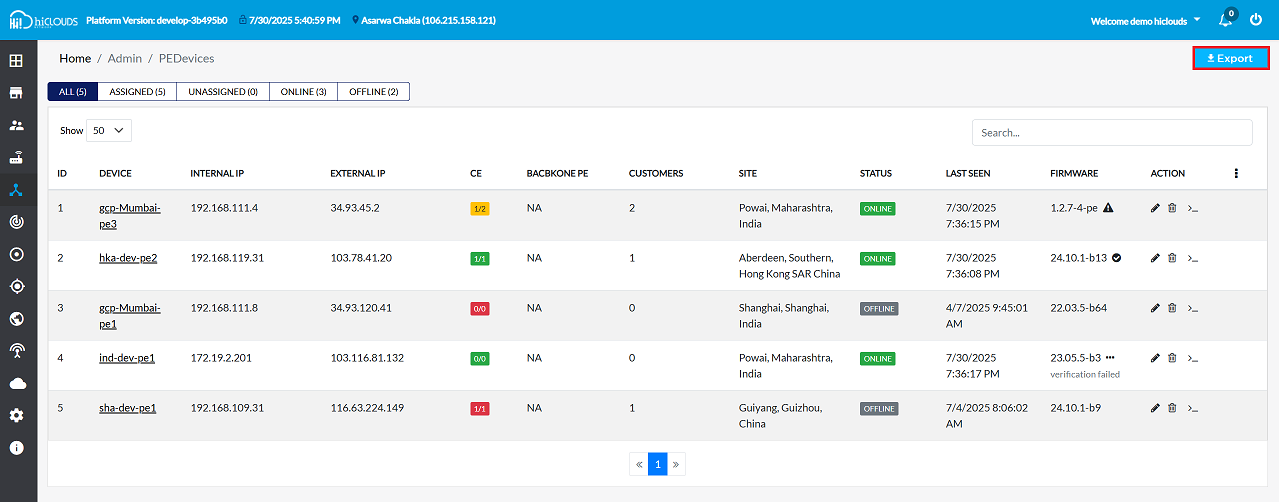This screenshot has height=502, width=1279.
Task: Switch to the ONLINE (3) tab
Action: pyautogui.click(x=303, y=92)
